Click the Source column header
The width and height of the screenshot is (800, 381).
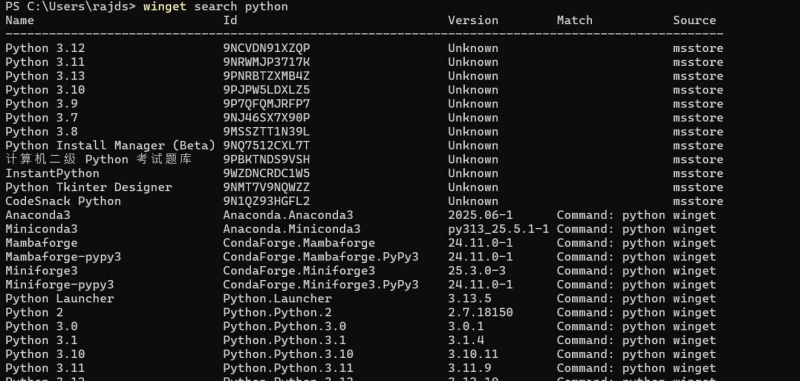tap(694, 20)
